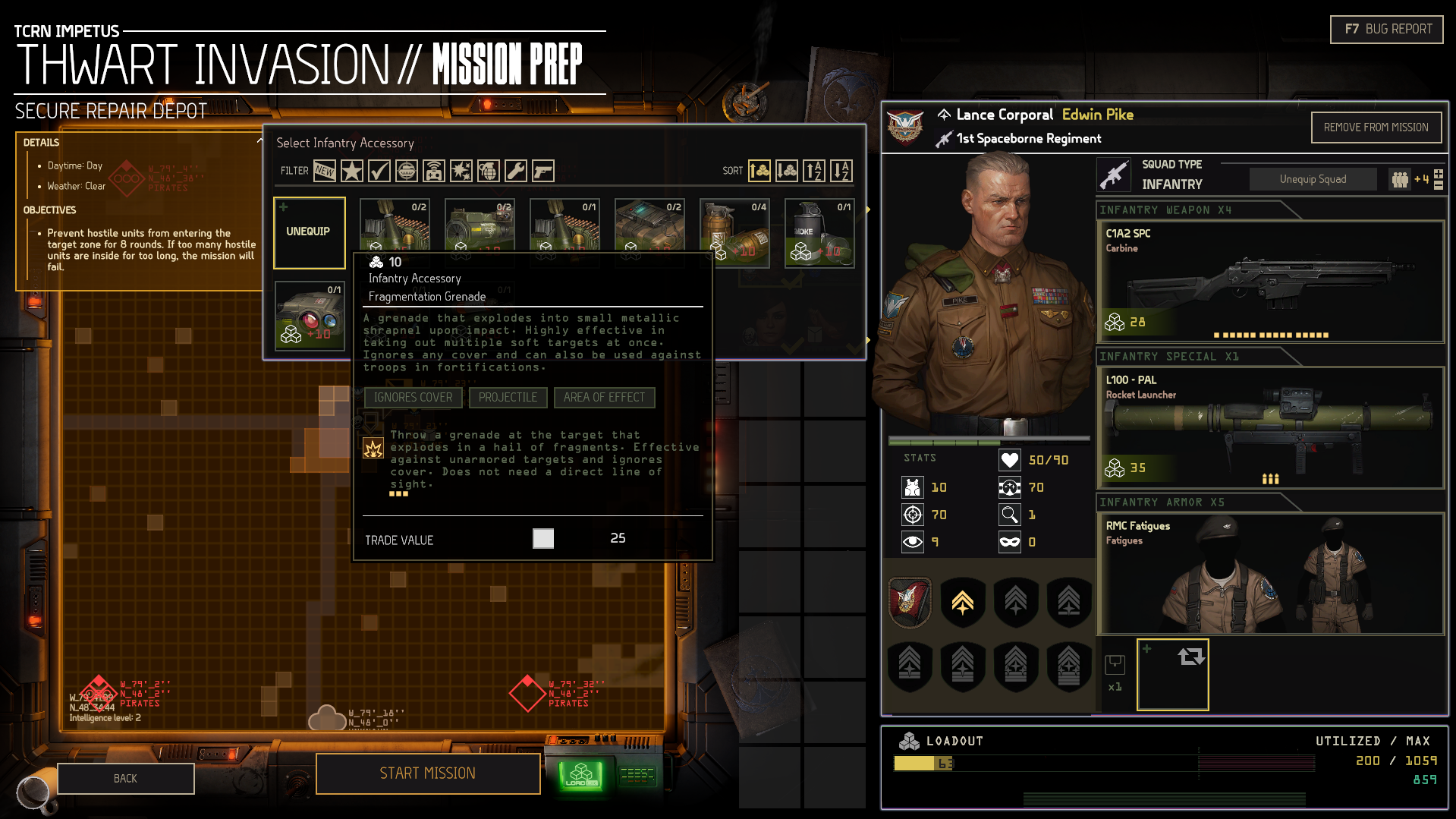Toggle the NEW items filter

(x=325, y=171)
